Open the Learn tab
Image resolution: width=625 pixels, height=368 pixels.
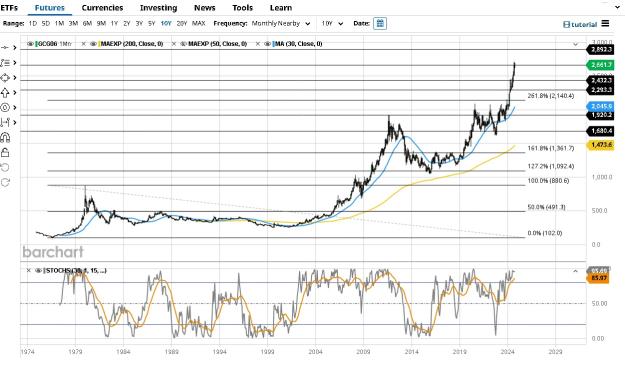point(281,8)
